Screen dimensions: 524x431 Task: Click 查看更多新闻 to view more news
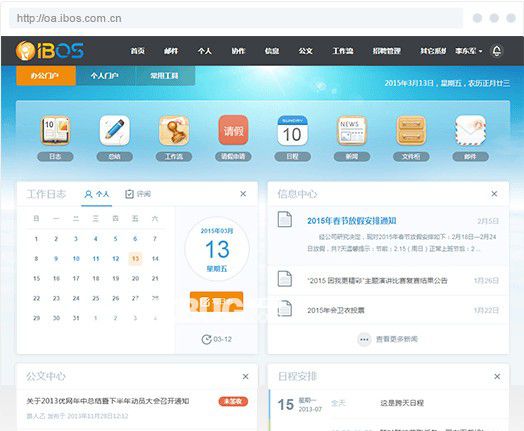tap(397, 339)
